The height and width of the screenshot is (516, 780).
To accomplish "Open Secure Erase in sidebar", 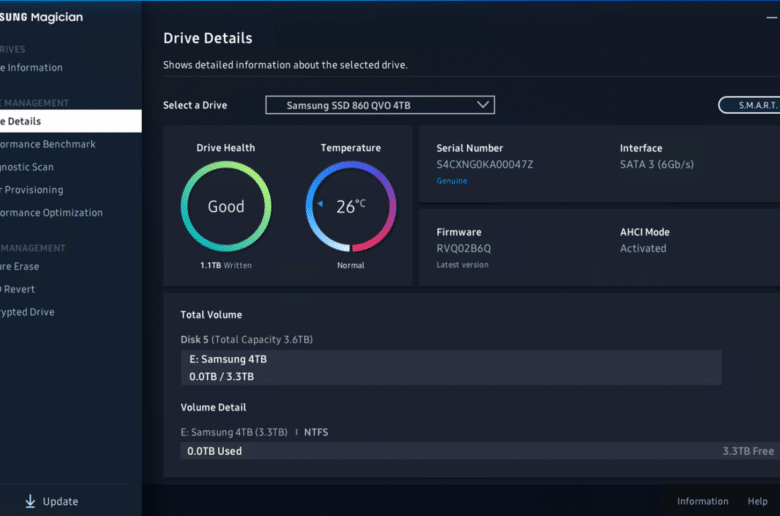I will [x=19, y=267].
